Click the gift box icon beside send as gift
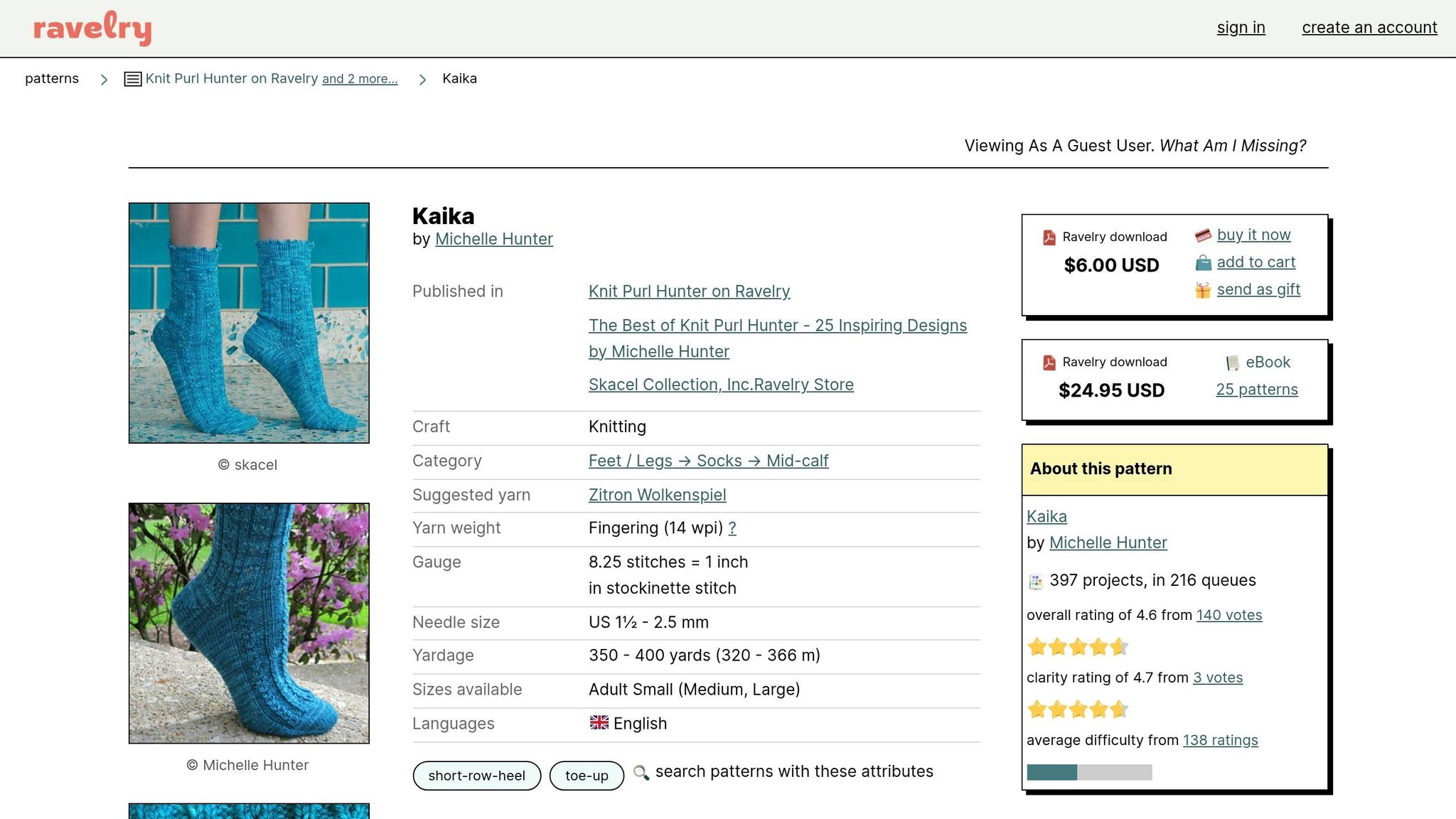The width and height of the screenshot is (1456, 819). point(1203,290)
